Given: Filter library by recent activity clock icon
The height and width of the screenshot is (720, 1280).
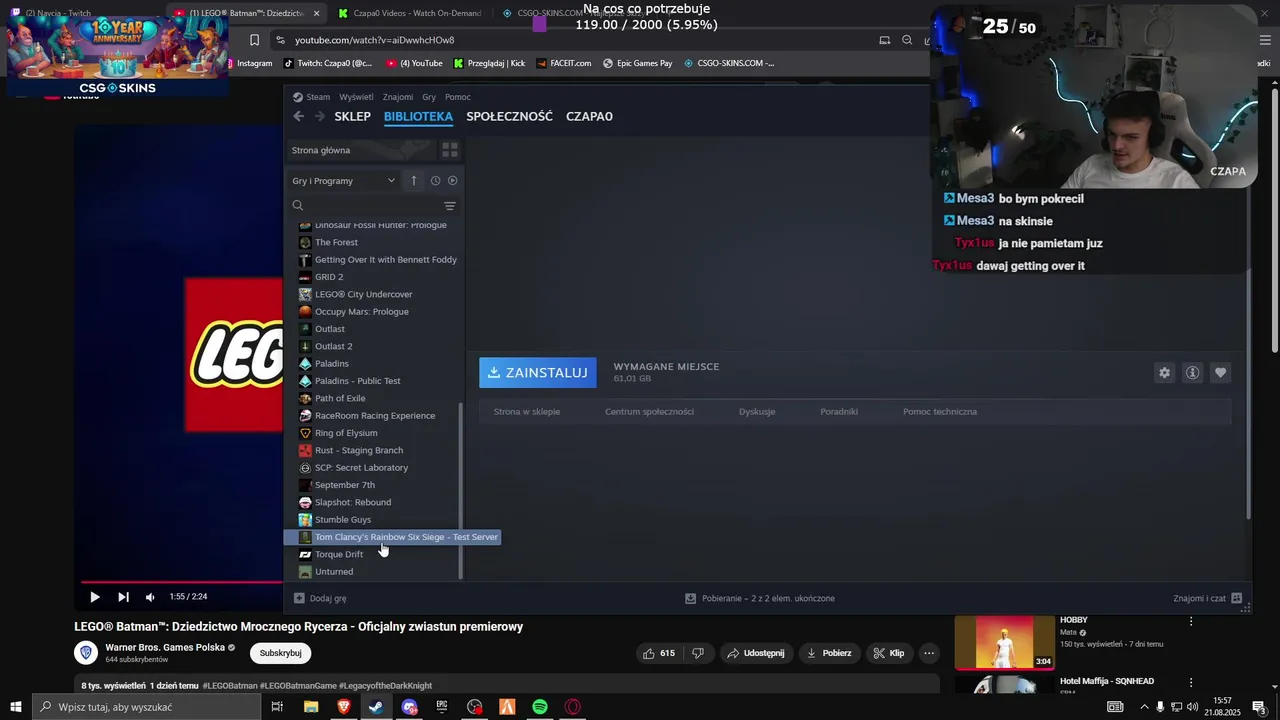Looking at the screenshot, I should point(435,181).
